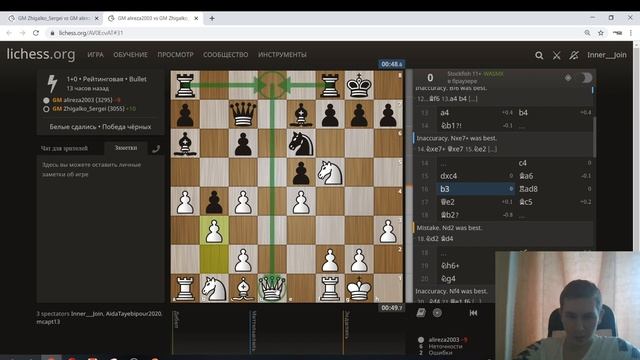This screenshot has width=640, height=360.
Task: Click the personal notes text area
Action: tap(100, 229)
